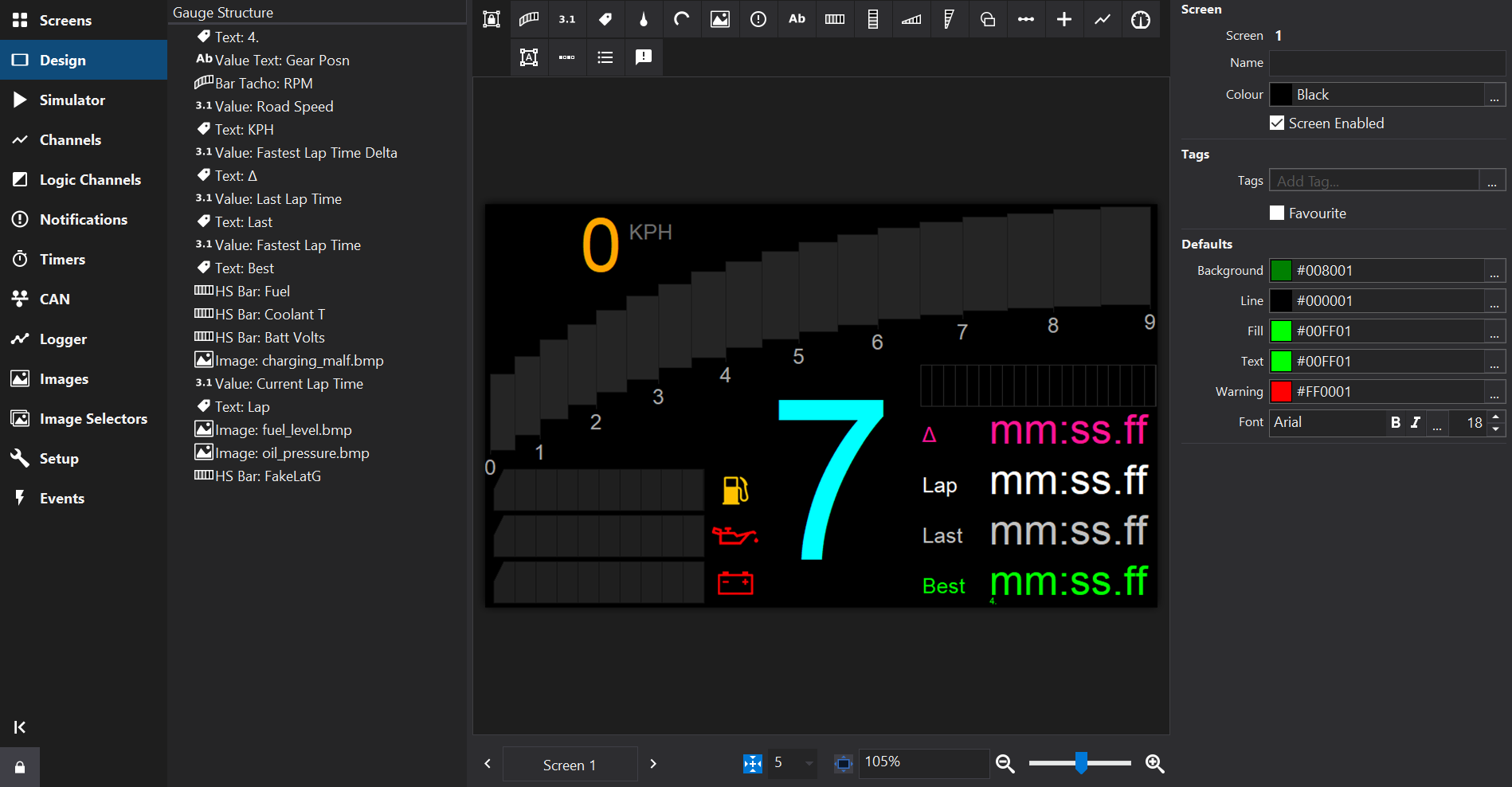Image resolution: width=1512 pixels, height=787 pixels.
Task: Click the notification message tool icon
Action: click(644, 57)
